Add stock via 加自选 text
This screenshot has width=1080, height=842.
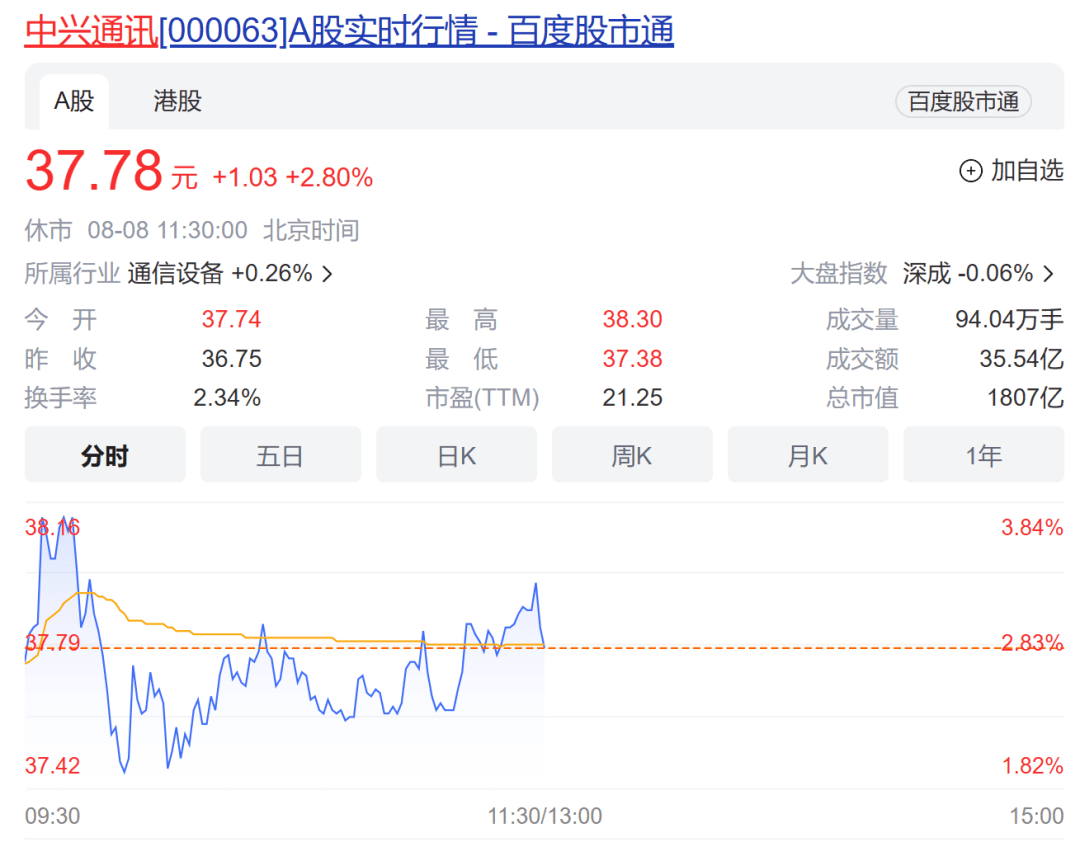[x=1027, y=171]
